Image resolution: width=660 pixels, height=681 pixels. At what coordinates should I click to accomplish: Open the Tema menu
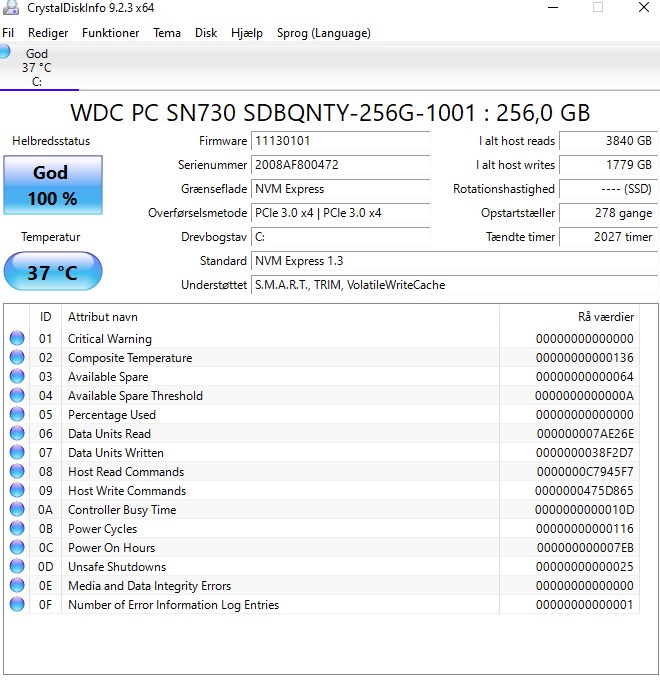pyautogui.click(x=167, y=33)
